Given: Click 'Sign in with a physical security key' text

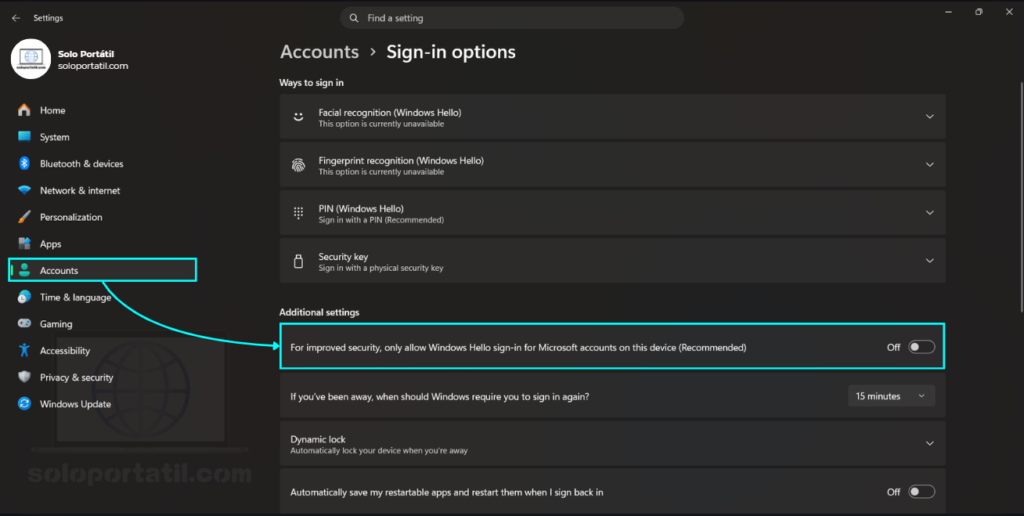Looking at the screenshot, I should pos(381,268).
